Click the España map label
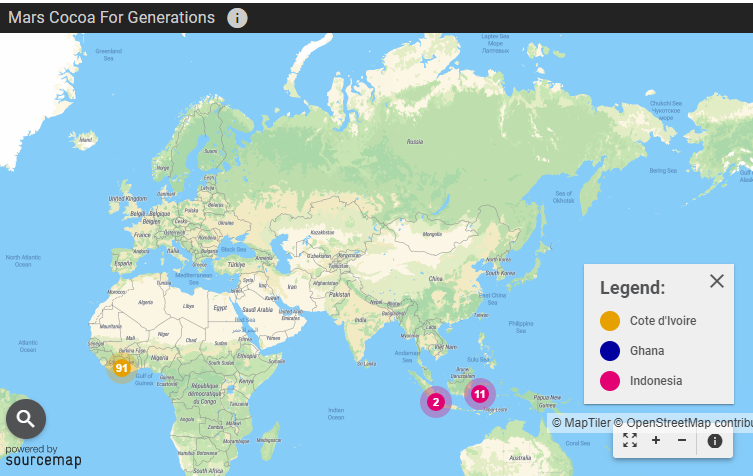This screenshot has width=753, height=476. (123, 263)
